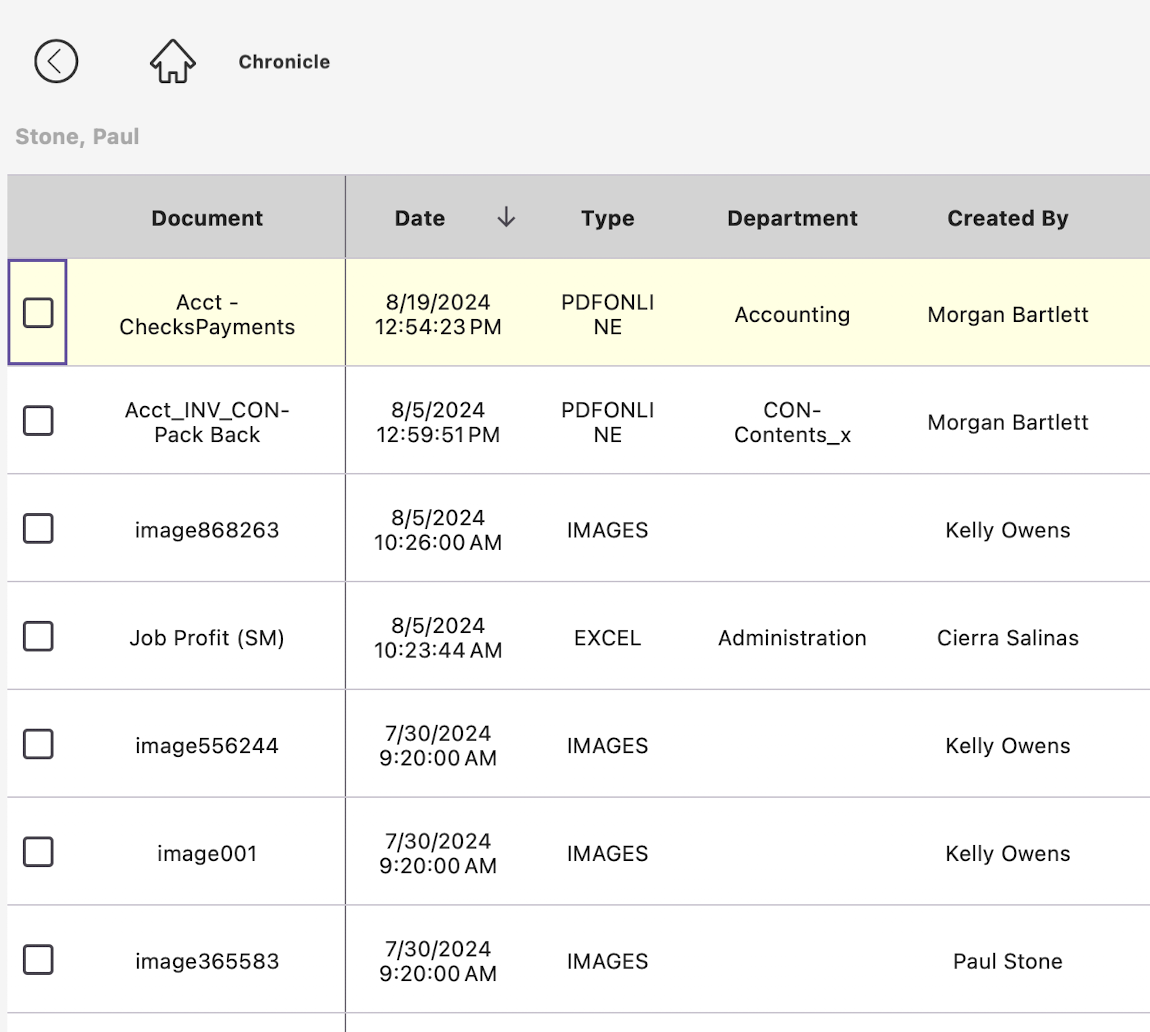
Task: Enable the image001 row checkbox
Action: click(38, 853)
